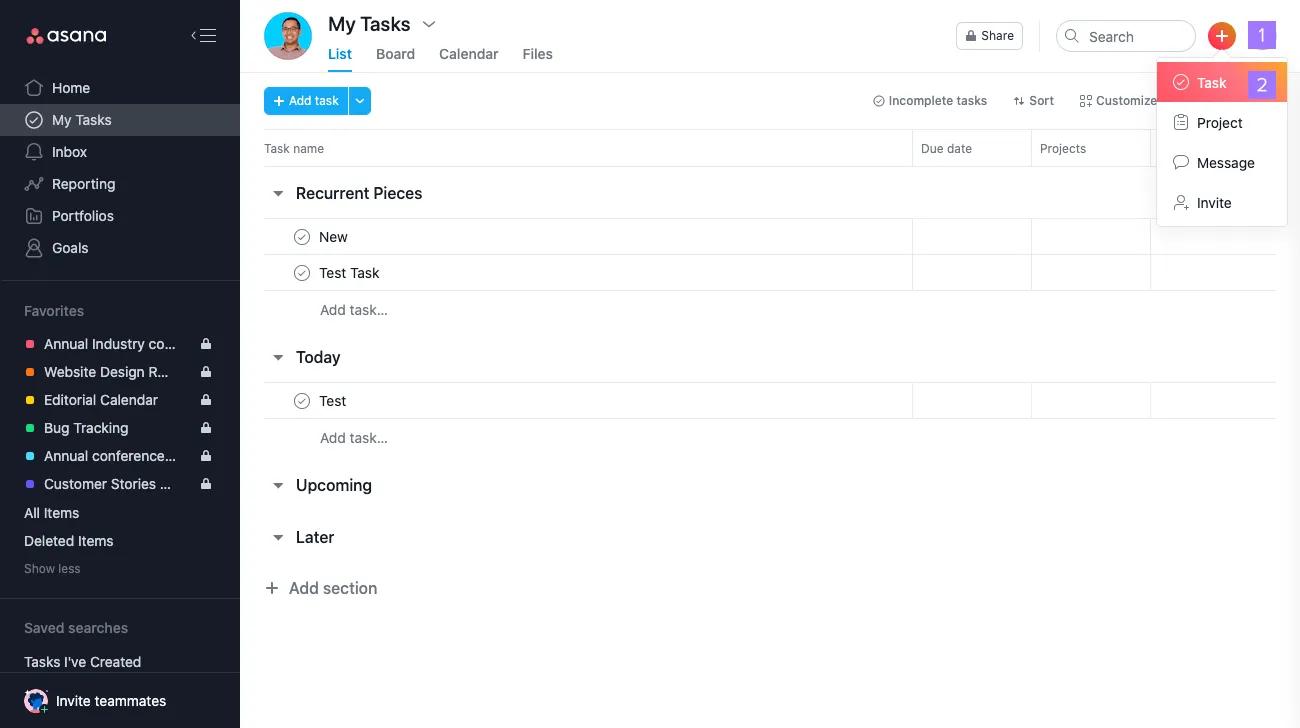The width and height of the screenshot is (1300, 728).
Task: Navigate to Goals in the sidebar
Action: 69,248
